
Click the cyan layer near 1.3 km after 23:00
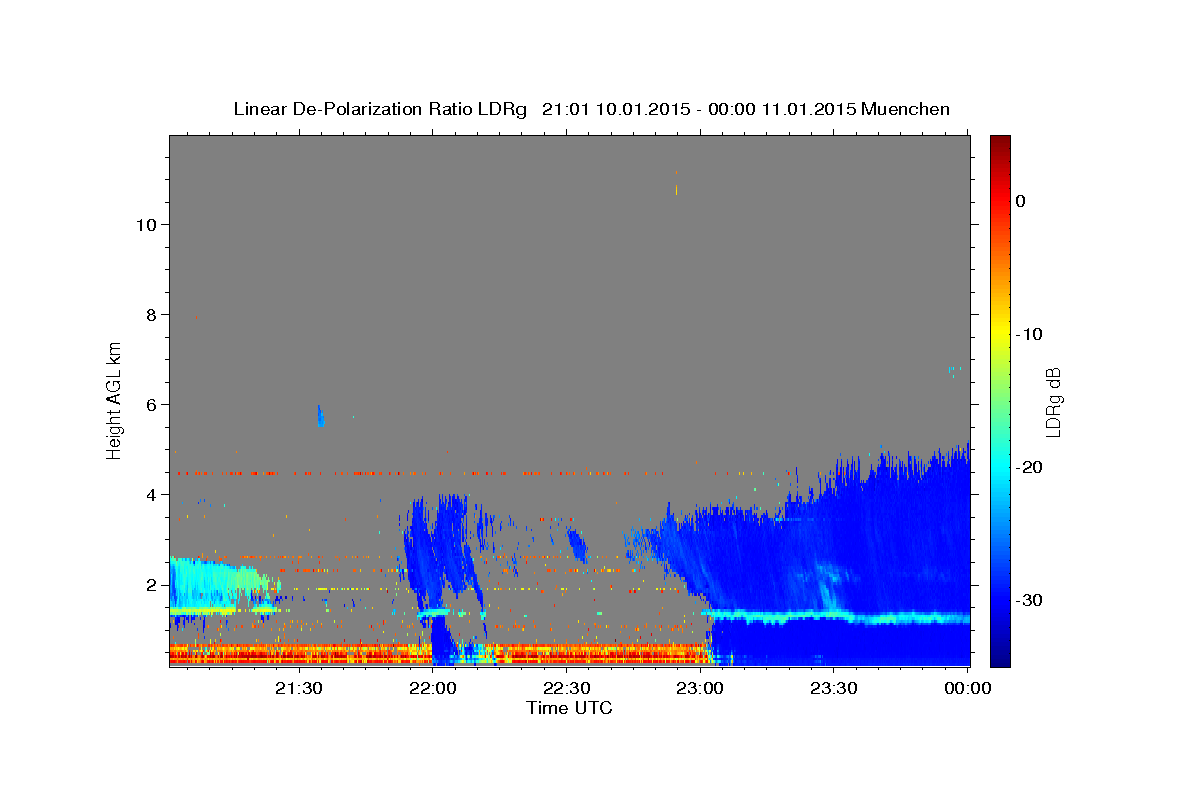pos(835,616)
